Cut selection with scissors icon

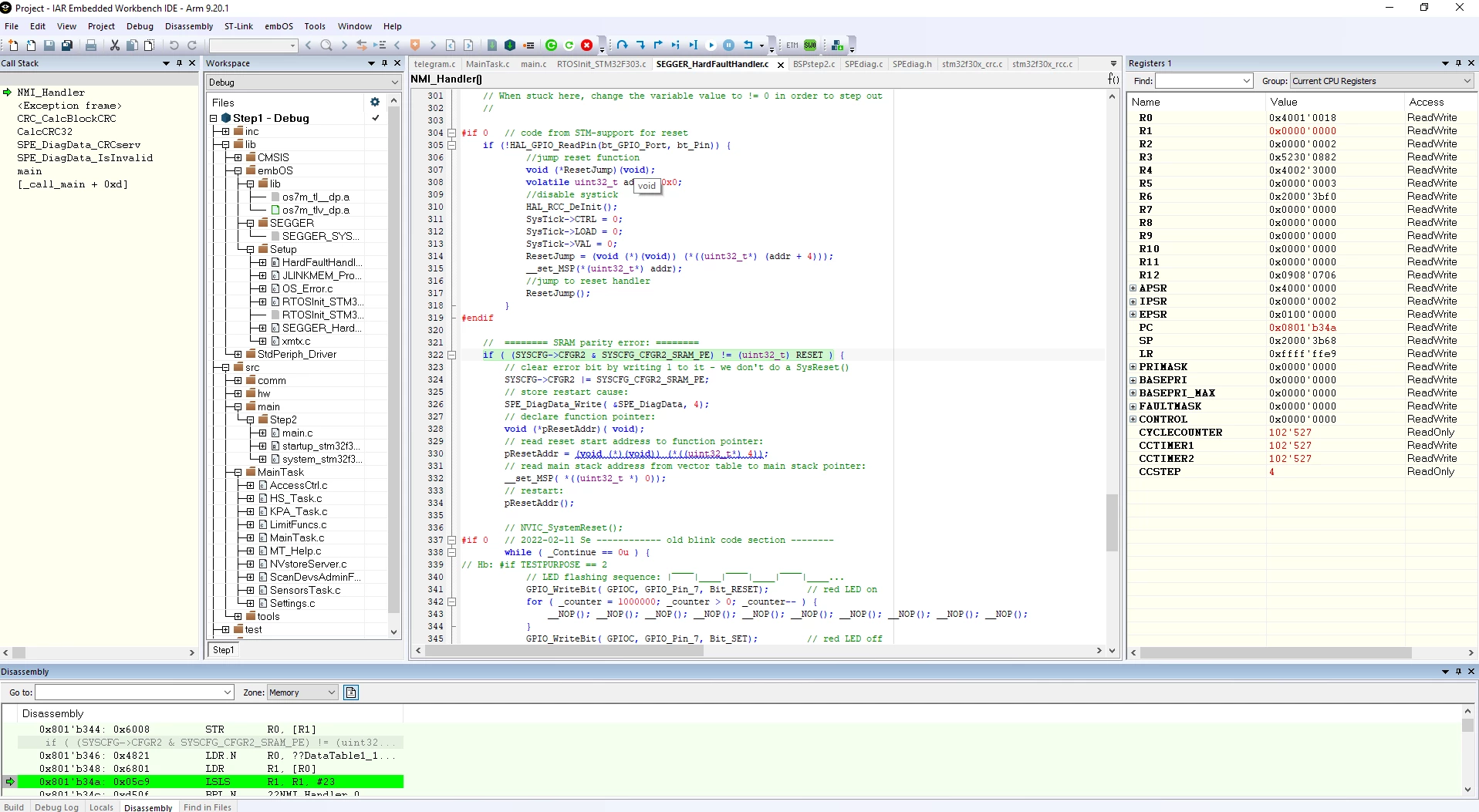pyautogui.click(x=115, y=45)
